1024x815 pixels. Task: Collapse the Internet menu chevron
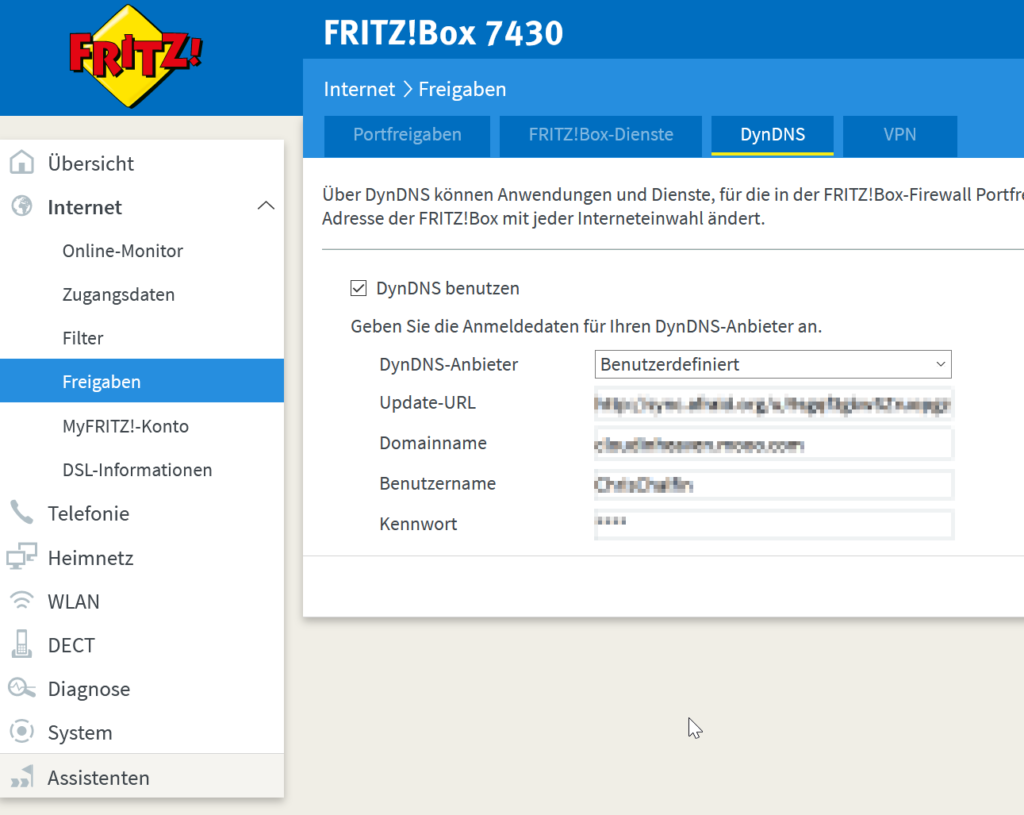[265, 206]
